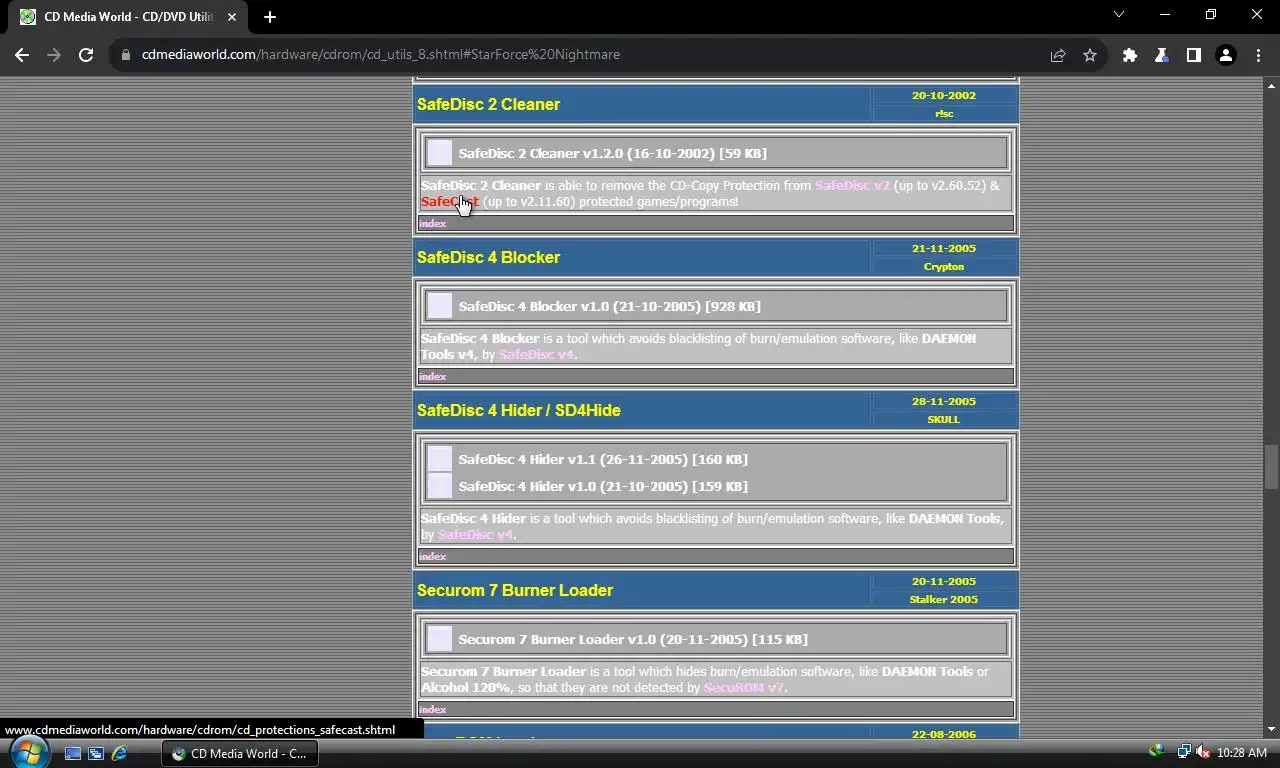Share this page via address bar icon

coord(1058,55)
